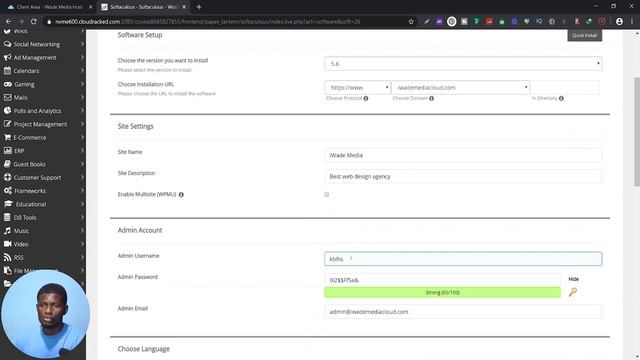Image resolution: width=640 pixels, height=360 pixels.
Task: Click In Directory info icon
Action: 561,98
